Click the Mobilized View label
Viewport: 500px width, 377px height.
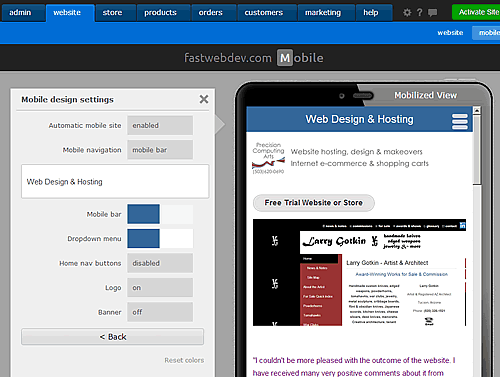pyautogui.click(x=425, y=95)
